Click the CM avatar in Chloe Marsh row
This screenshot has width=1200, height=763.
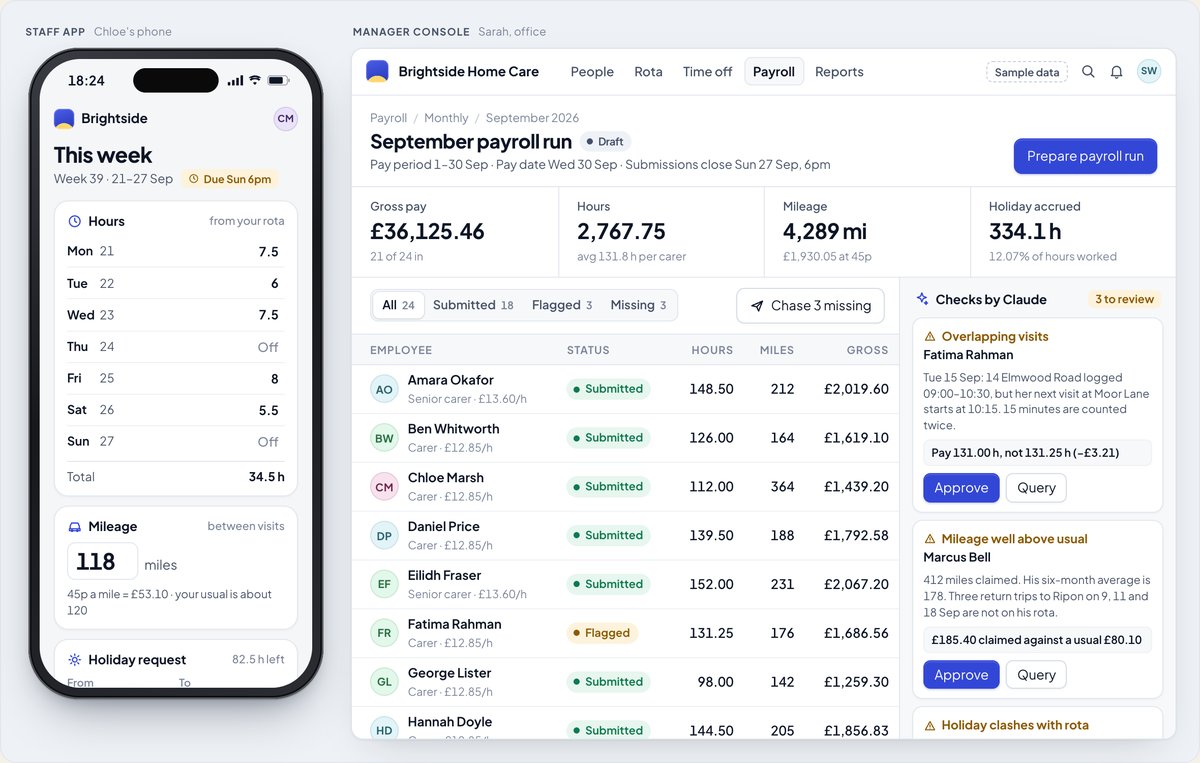[x=384, y=487]
